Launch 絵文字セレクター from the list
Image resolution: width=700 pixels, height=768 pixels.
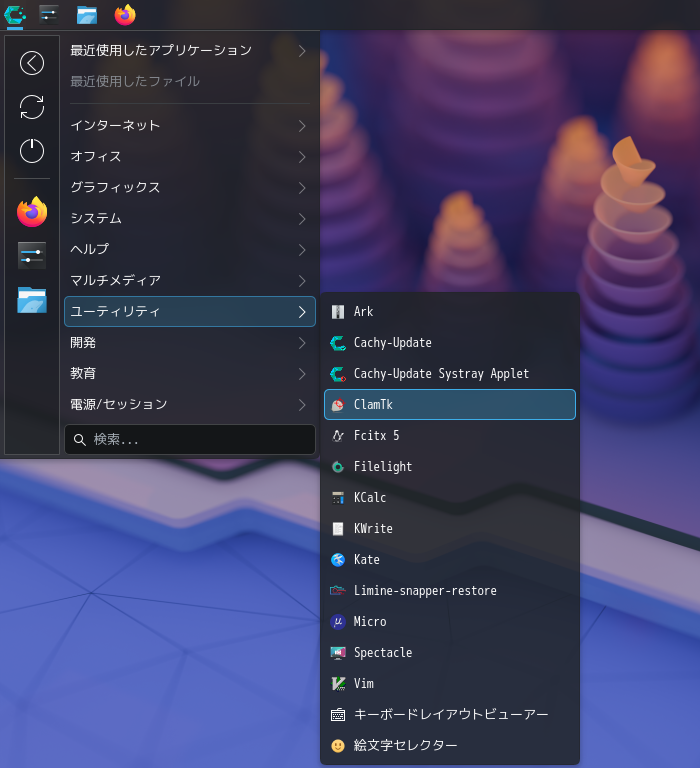point(450,746)
